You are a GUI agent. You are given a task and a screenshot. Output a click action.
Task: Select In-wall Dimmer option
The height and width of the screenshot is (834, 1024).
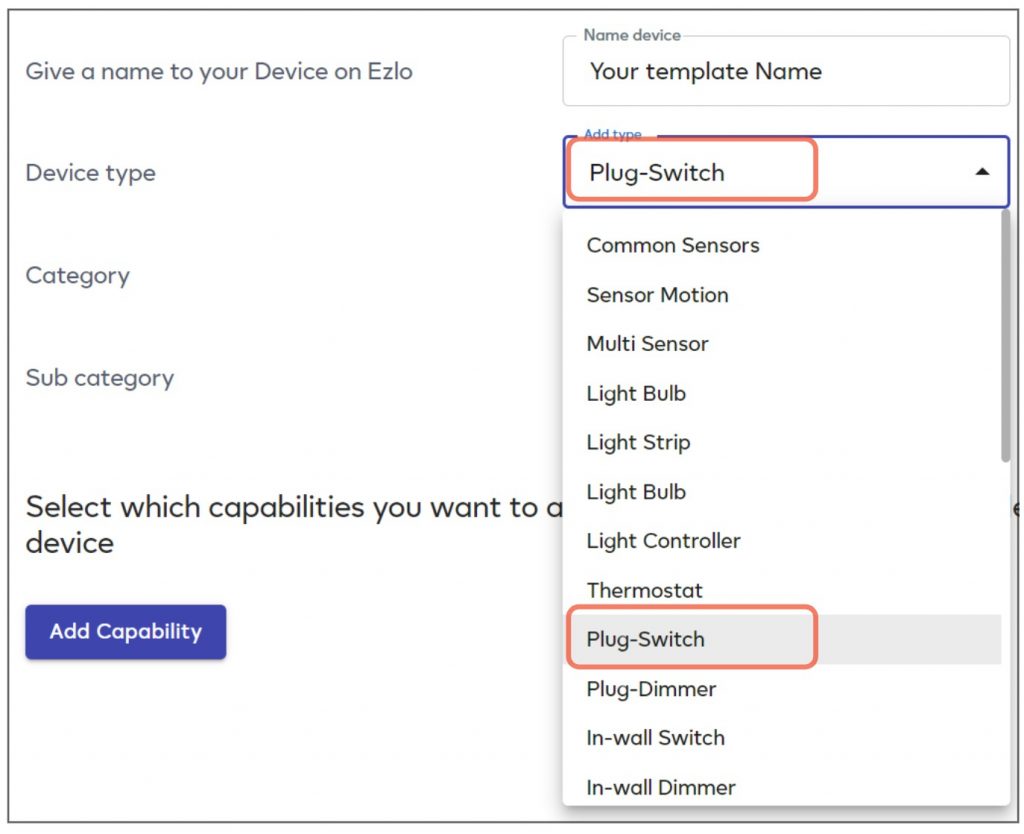click(x=660, y=787)
